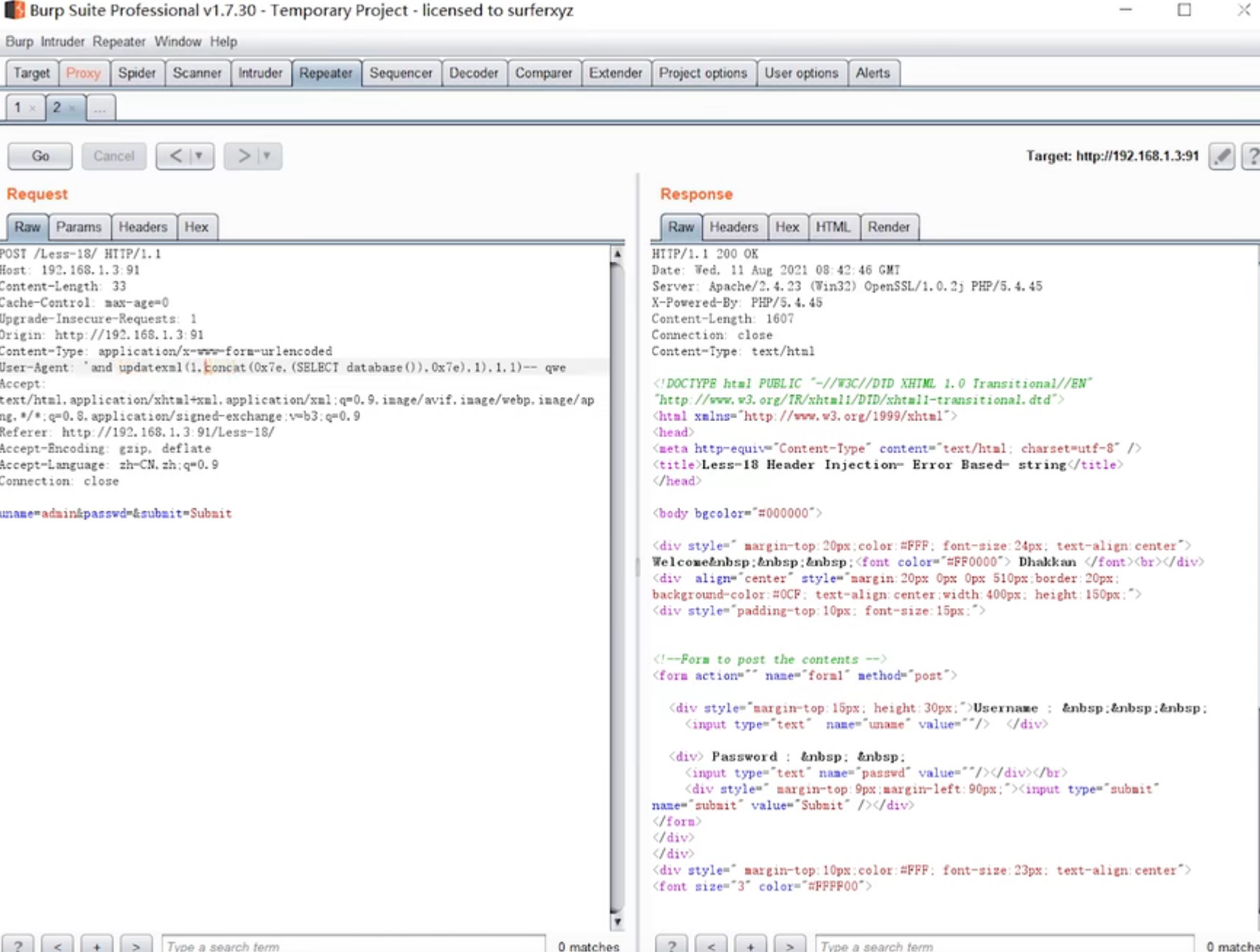This screenshot has height=952, width=1260.
Task: Click the Go button to send the request
Action: click(x=39, y=156)
